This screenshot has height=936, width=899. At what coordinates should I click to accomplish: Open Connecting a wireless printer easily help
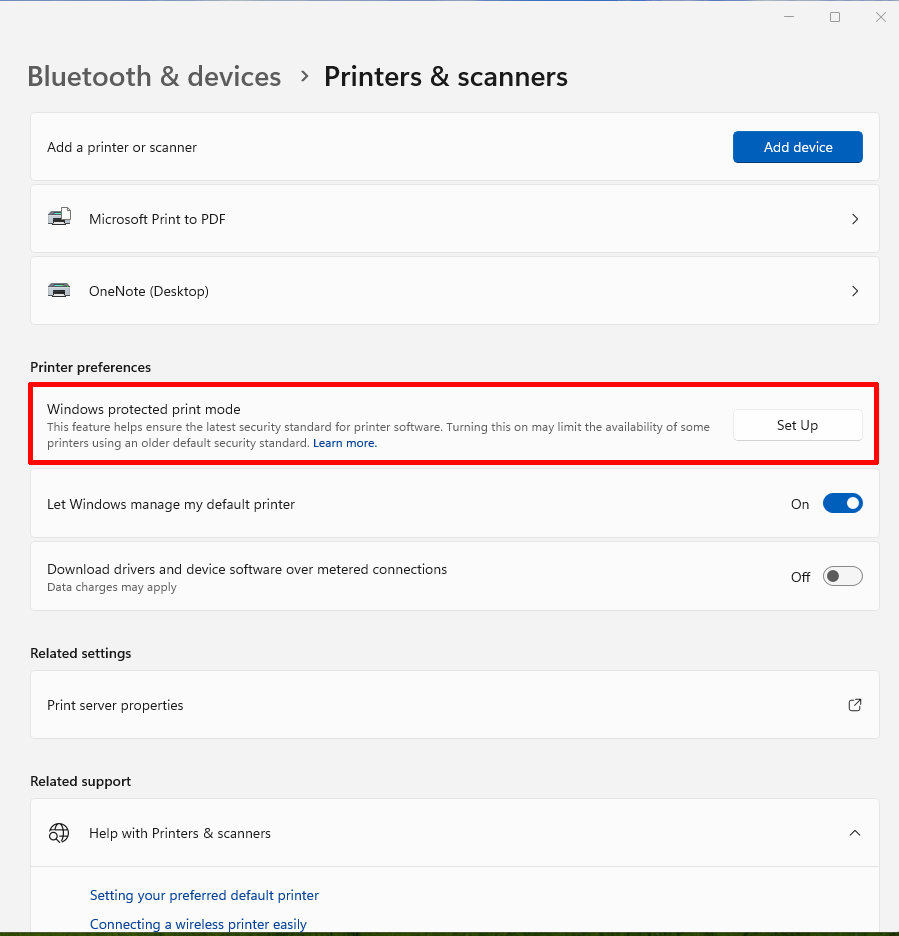tap(197, 923)
